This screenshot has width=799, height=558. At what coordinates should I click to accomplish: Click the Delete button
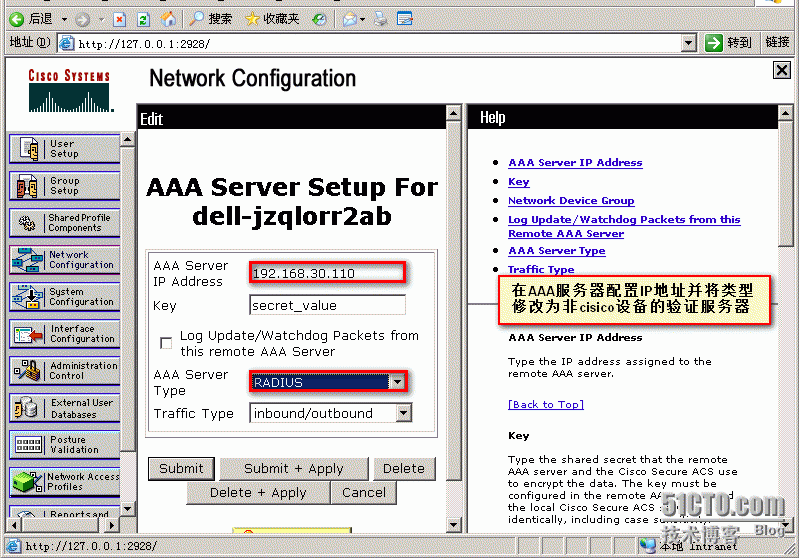pos(404,469)
